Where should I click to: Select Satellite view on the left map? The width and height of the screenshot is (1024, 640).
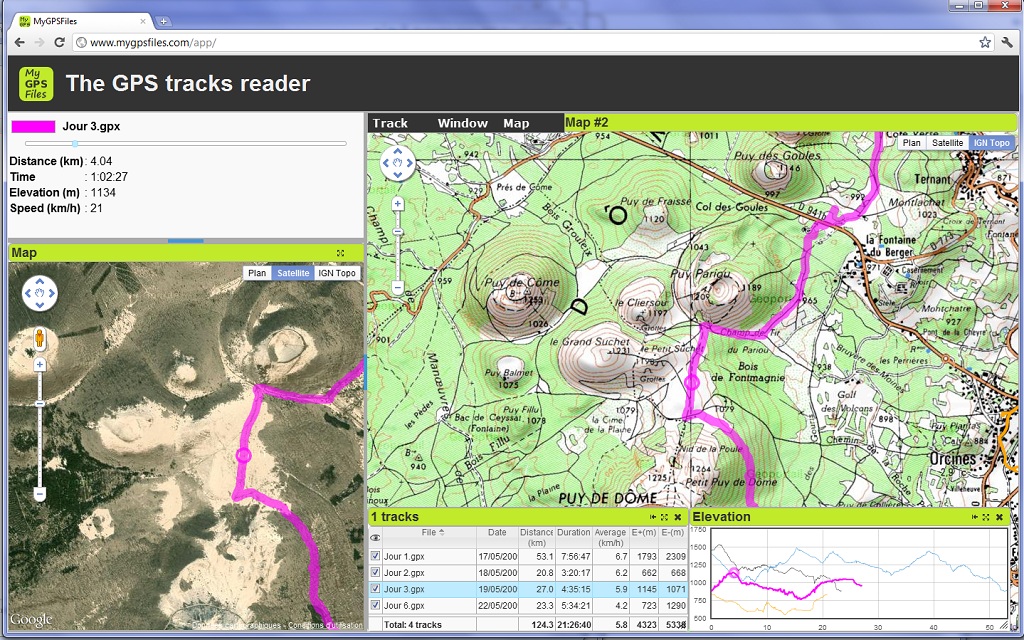click(293, 273)
